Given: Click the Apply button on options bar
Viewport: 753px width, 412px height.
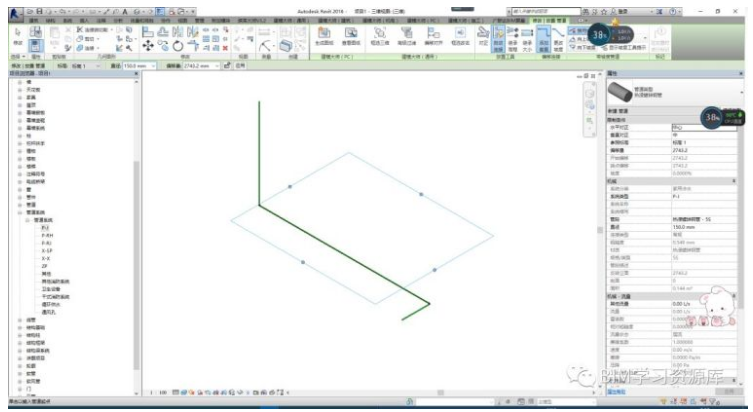Looking at the screenshot, I should [241, 65].
